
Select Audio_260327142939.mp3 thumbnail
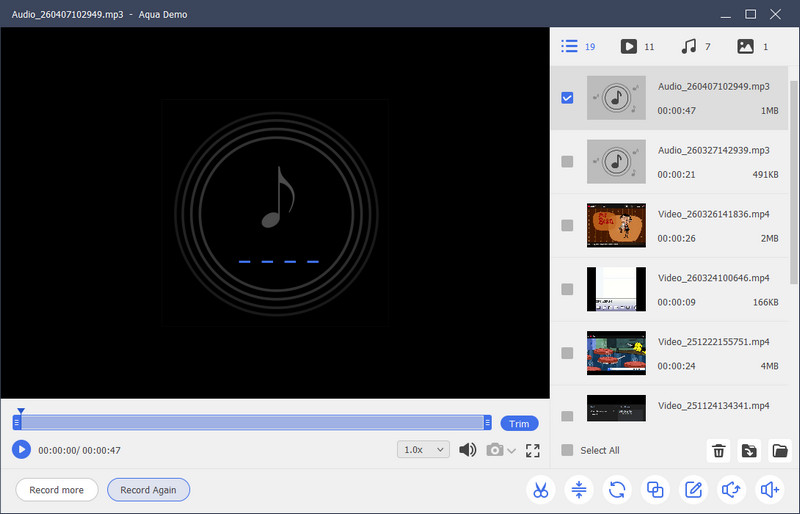tap(616, 161)
